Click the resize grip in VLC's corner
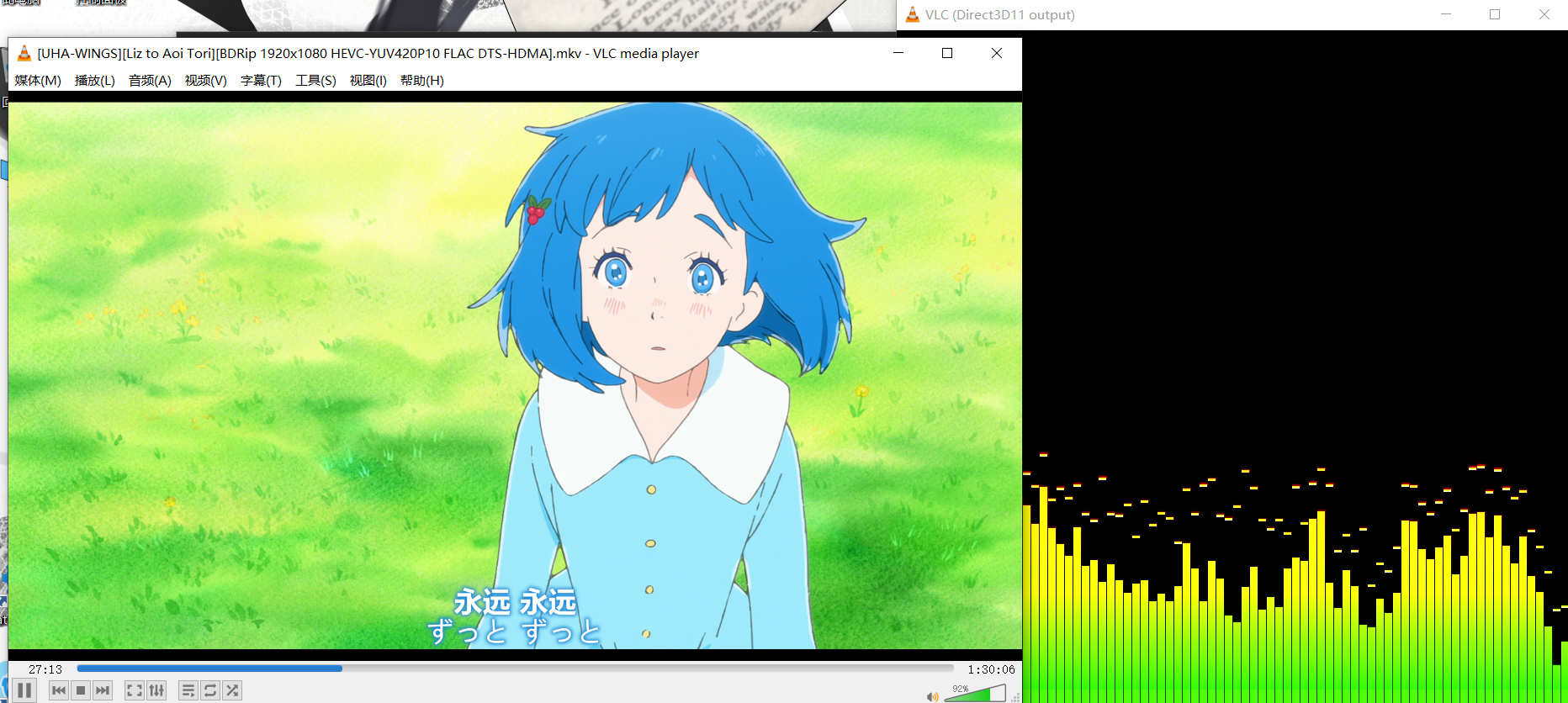 1015,697
